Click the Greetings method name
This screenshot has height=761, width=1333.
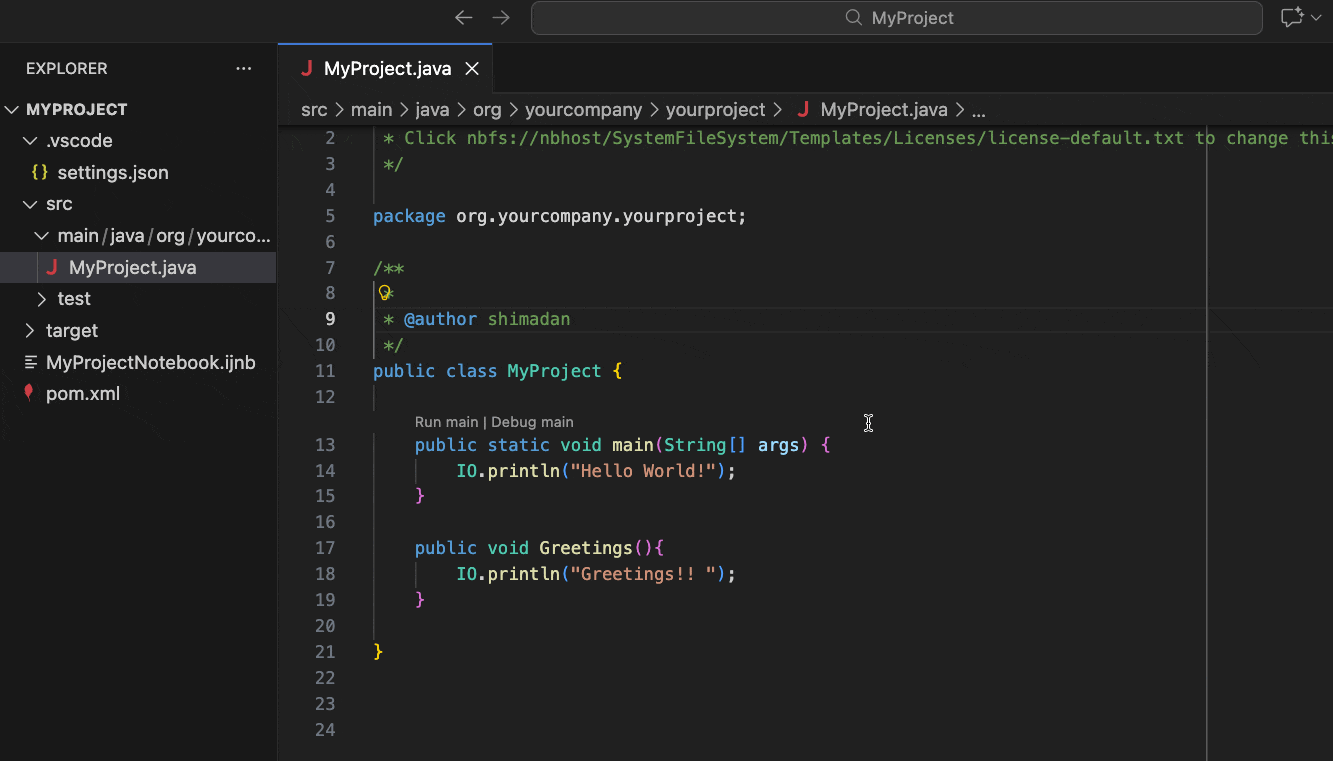585,548
